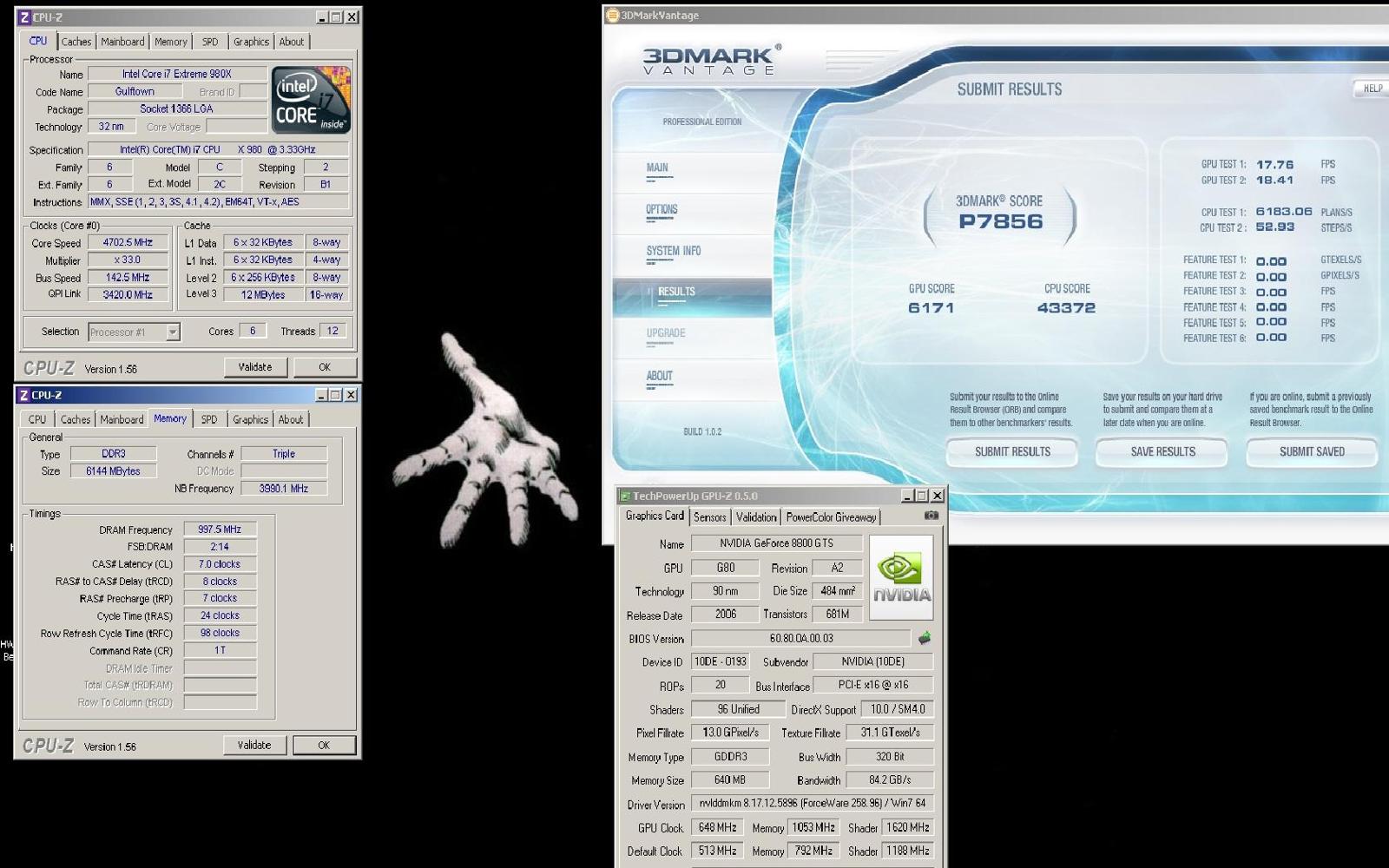Click the BIOS save chip icon in GPU-Z
Viewport: 1389px width, 868px height.
925,638
